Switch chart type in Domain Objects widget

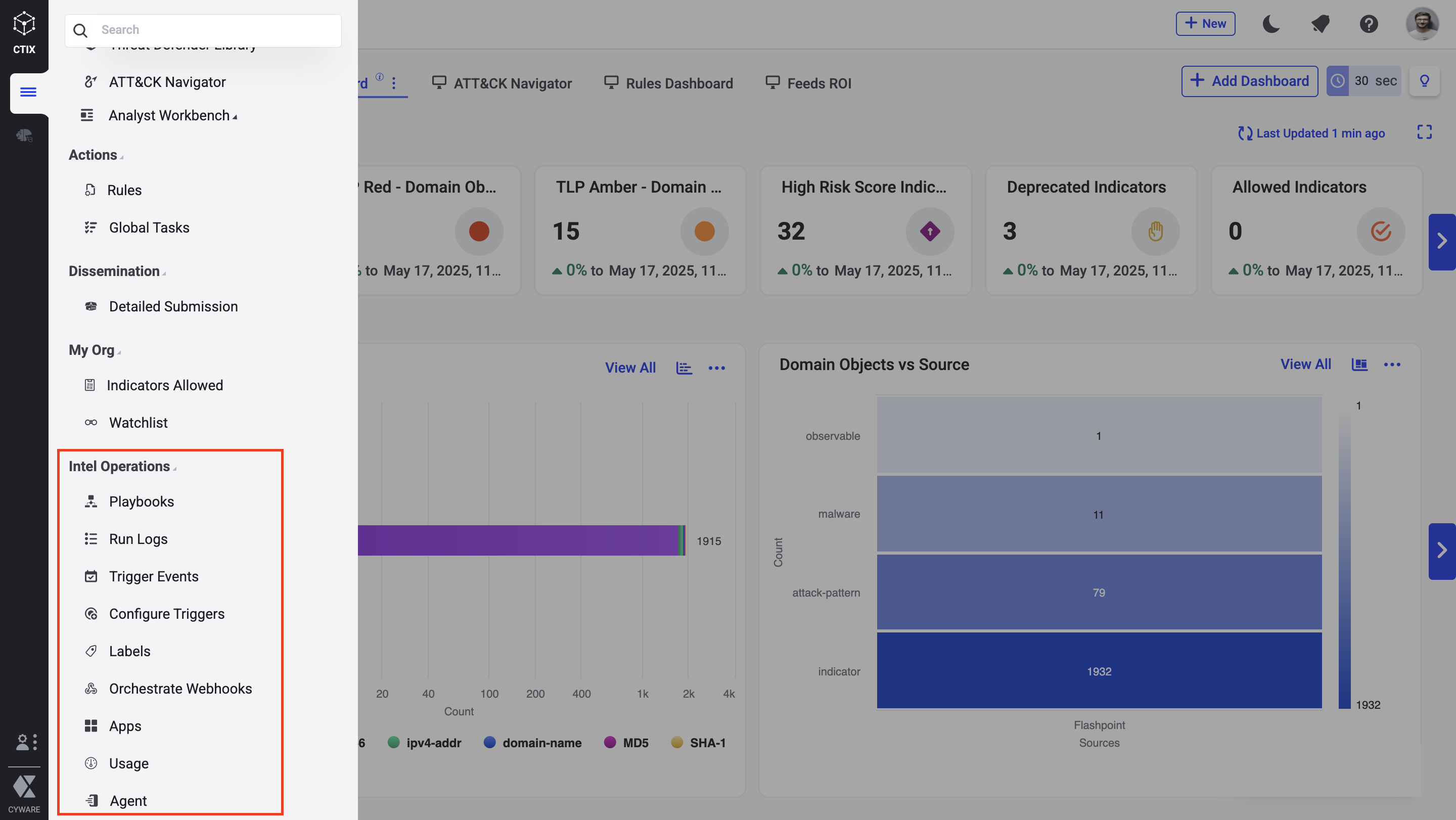click(x=1359, y=365)
